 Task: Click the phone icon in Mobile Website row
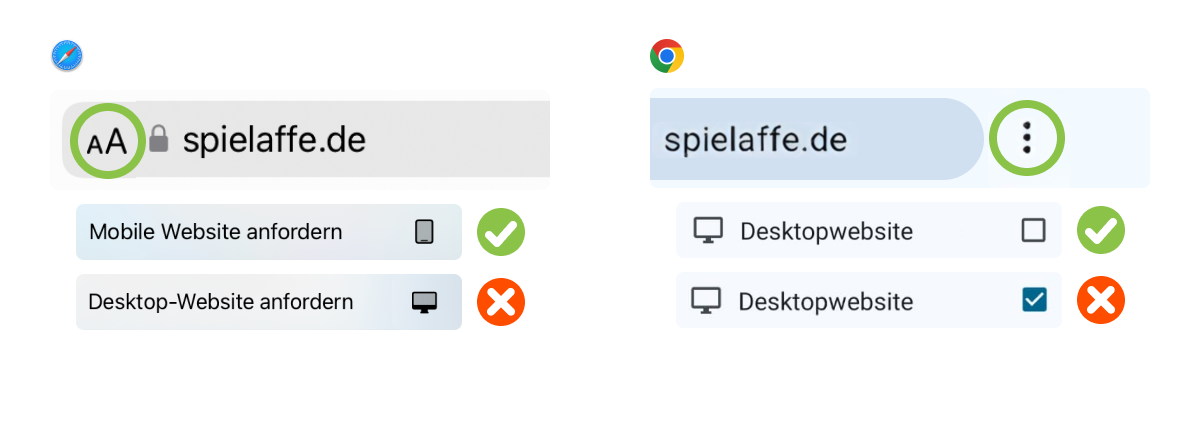[x=424, y=232]
